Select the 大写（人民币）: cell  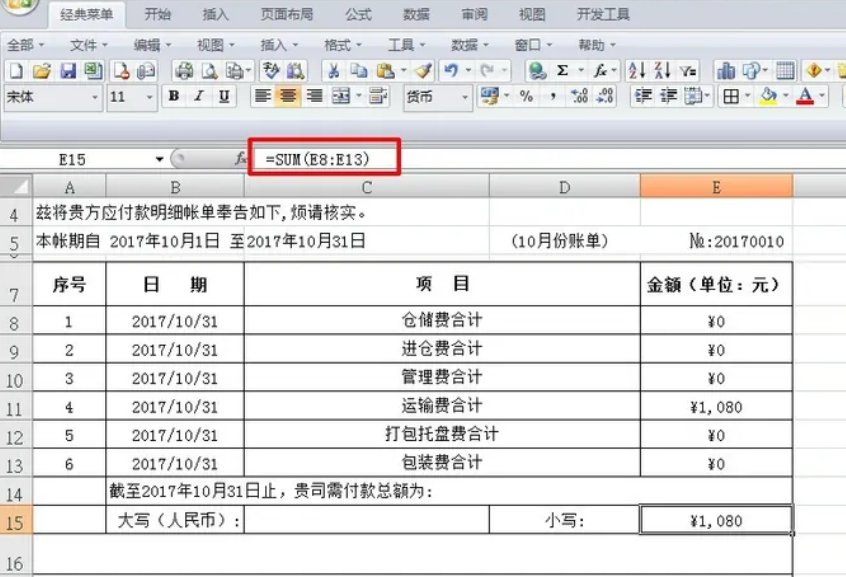[x=175, y=521]
